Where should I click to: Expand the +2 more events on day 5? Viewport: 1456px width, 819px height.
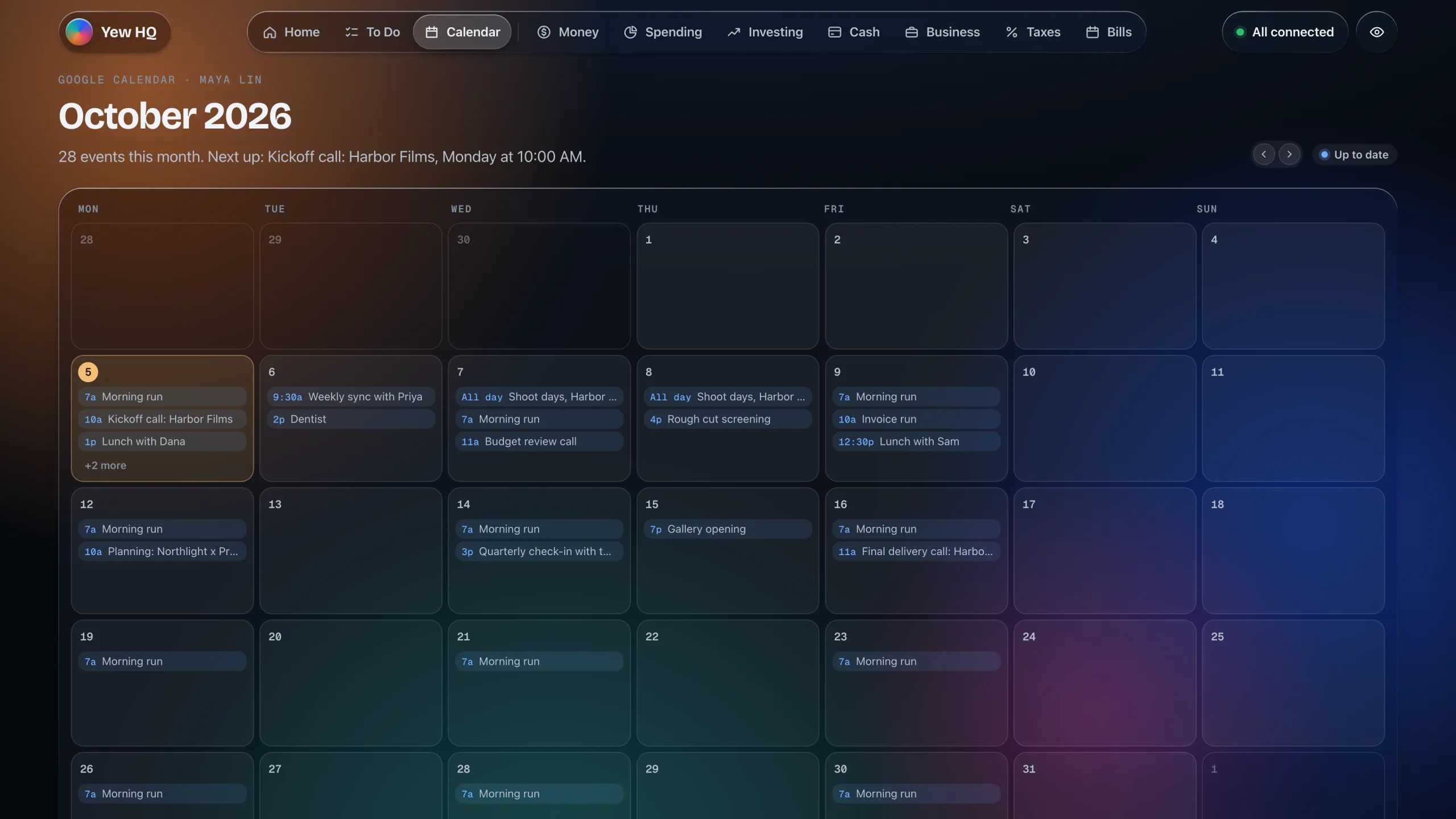tap(105, 465)
